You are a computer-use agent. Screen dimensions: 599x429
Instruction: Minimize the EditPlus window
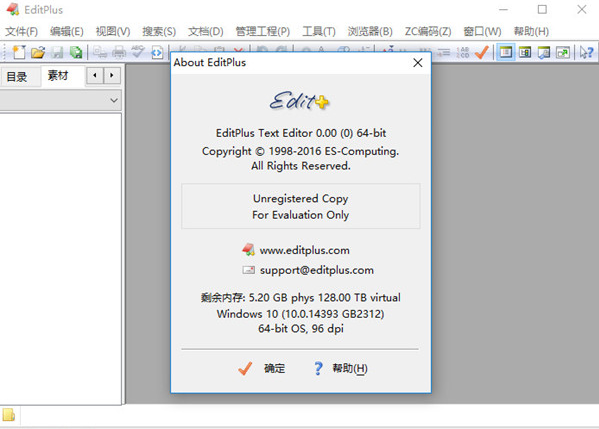[x=503, y=10]
